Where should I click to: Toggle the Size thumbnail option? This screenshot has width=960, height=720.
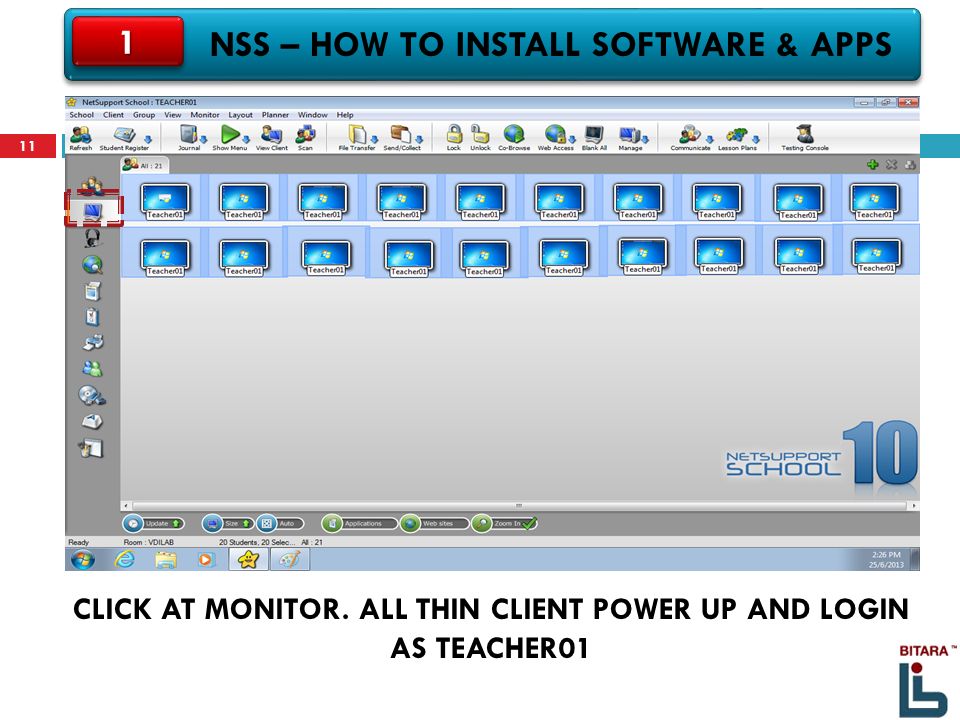click(x=227, y=523)
